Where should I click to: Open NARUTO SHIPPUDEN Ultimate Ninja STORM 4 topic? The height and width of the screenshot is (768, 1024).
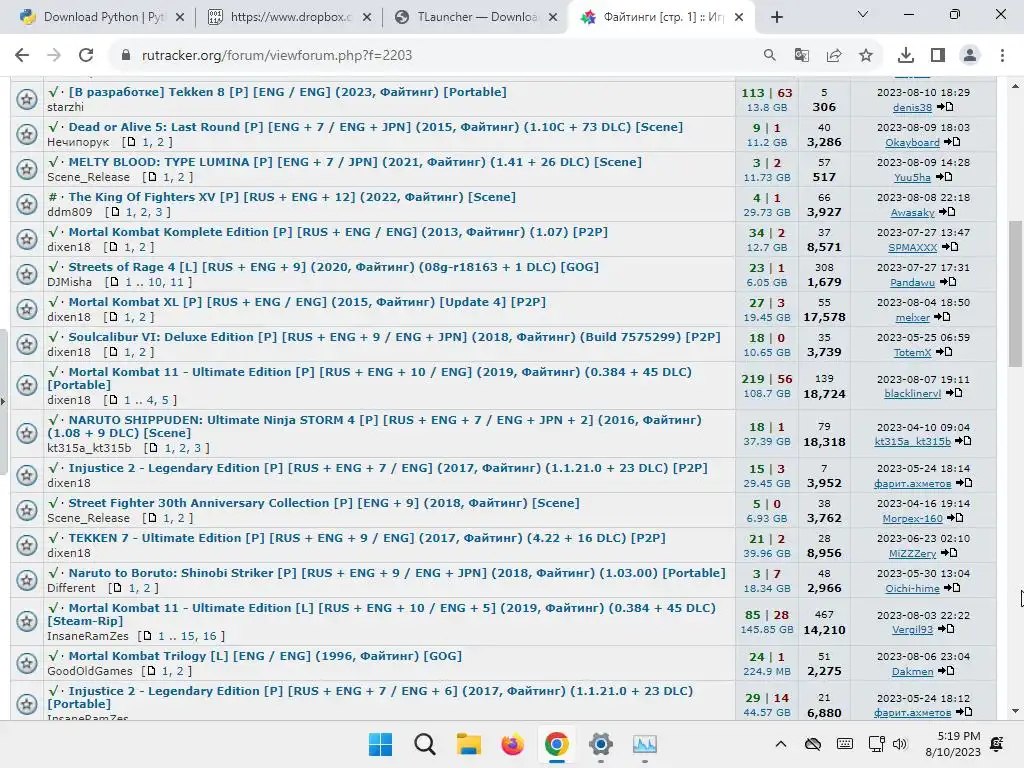tap(374, 426)
